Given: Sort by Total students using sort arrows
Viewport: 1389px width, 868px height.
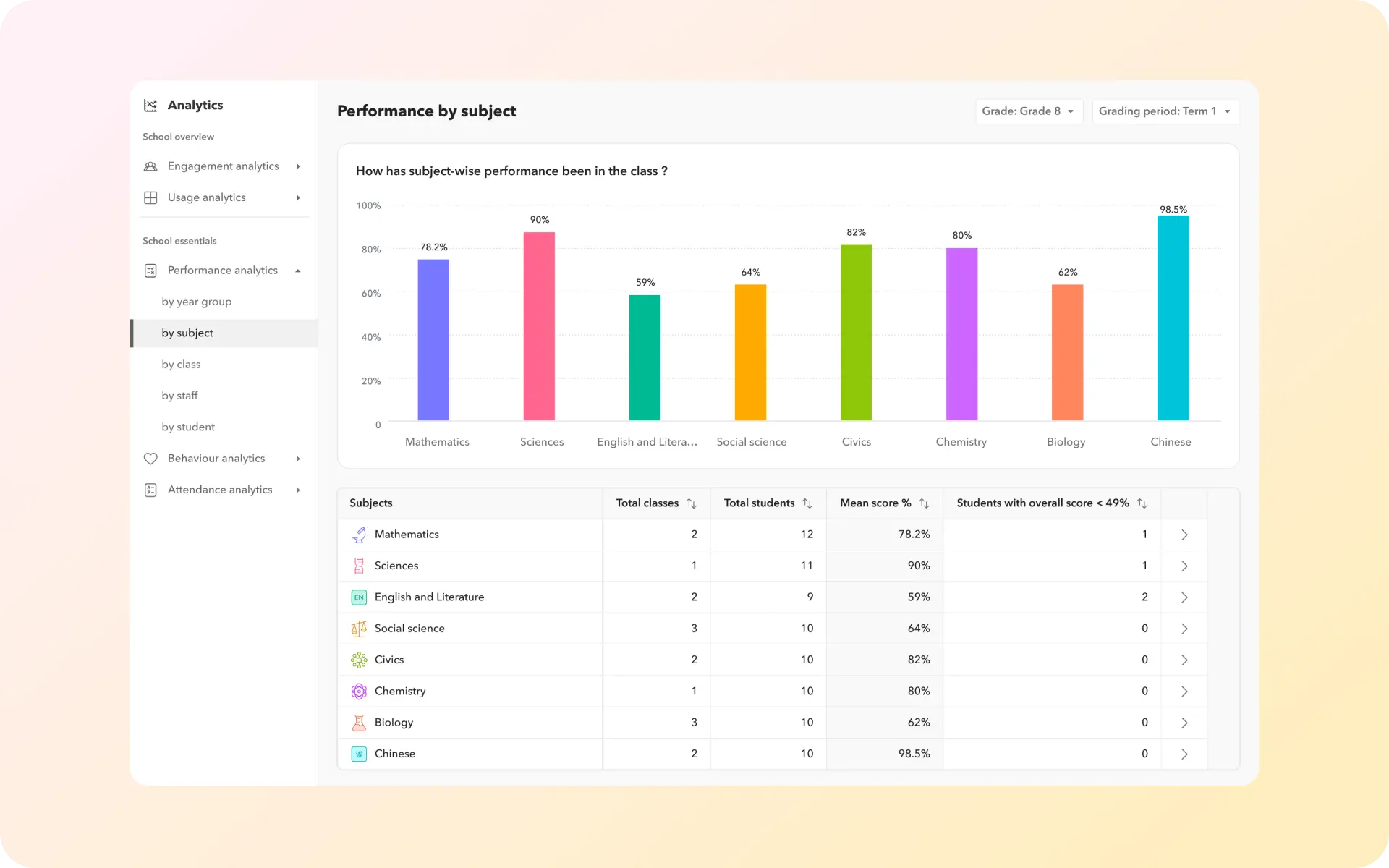Looking at the screenshot, I should point(807,503).
